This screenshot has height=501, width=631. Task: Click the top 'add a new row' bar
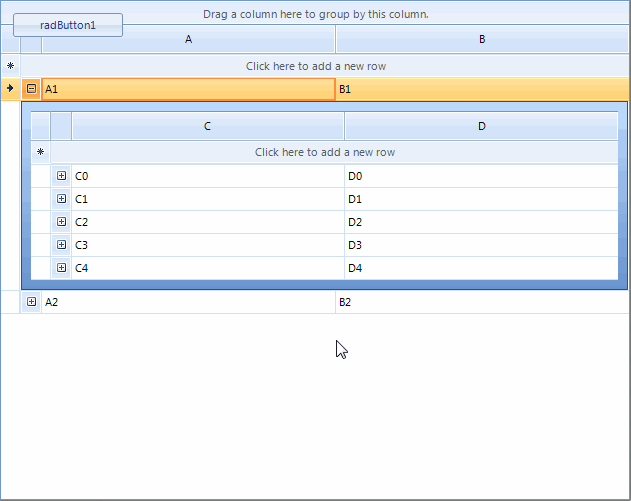(316, 66)
